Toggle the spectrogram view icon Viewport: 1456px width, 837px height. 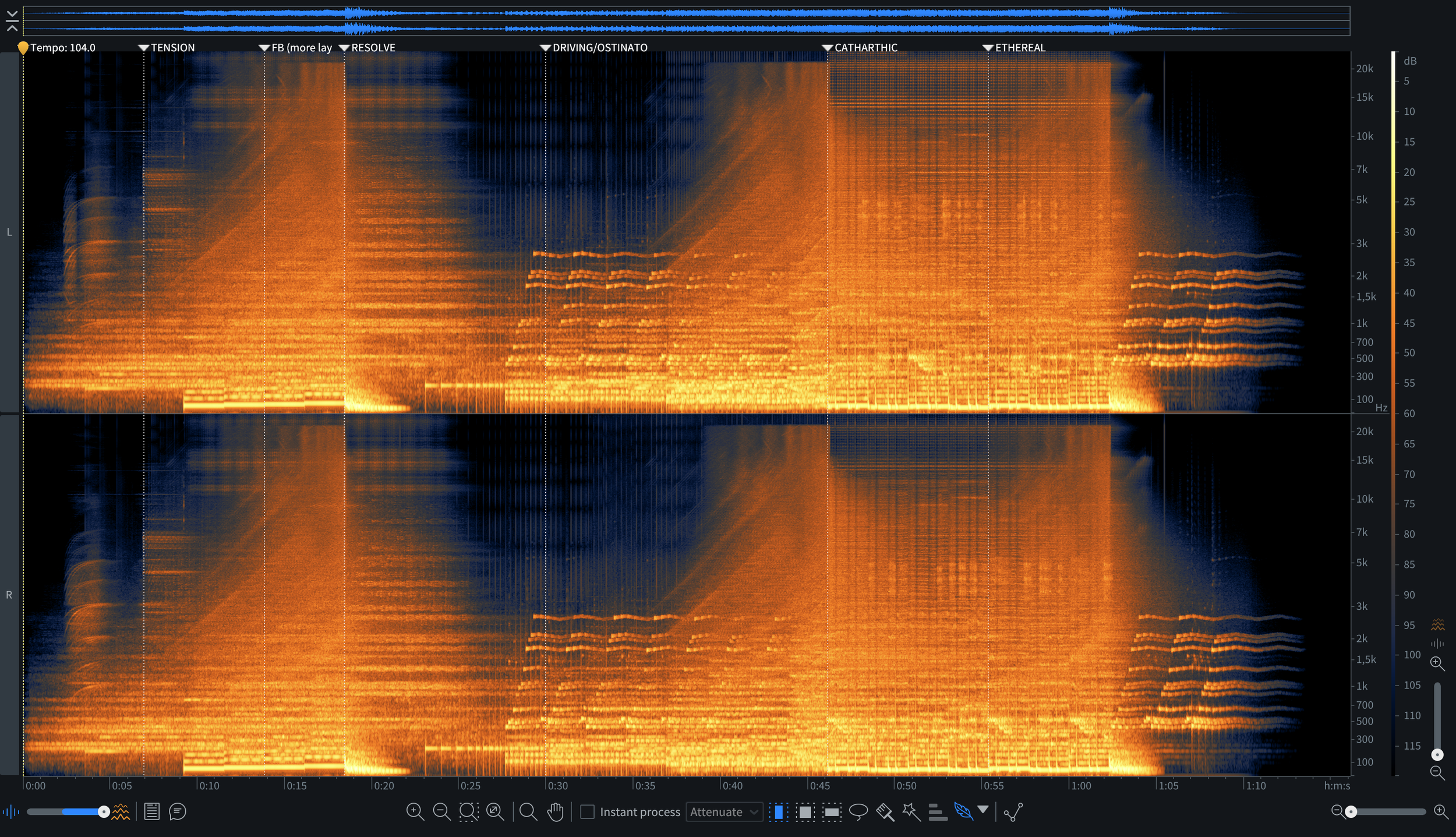pos(121,811)
